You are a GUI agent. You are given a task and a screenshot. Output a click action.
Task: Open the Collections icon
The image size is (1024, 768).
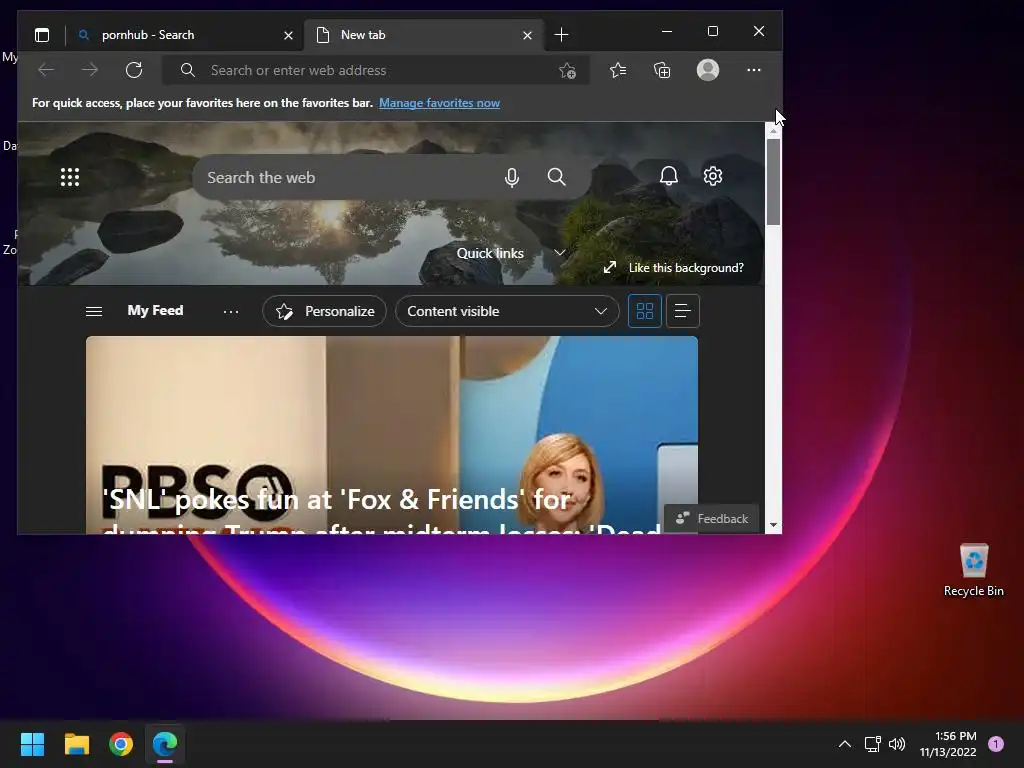[662, 70]
